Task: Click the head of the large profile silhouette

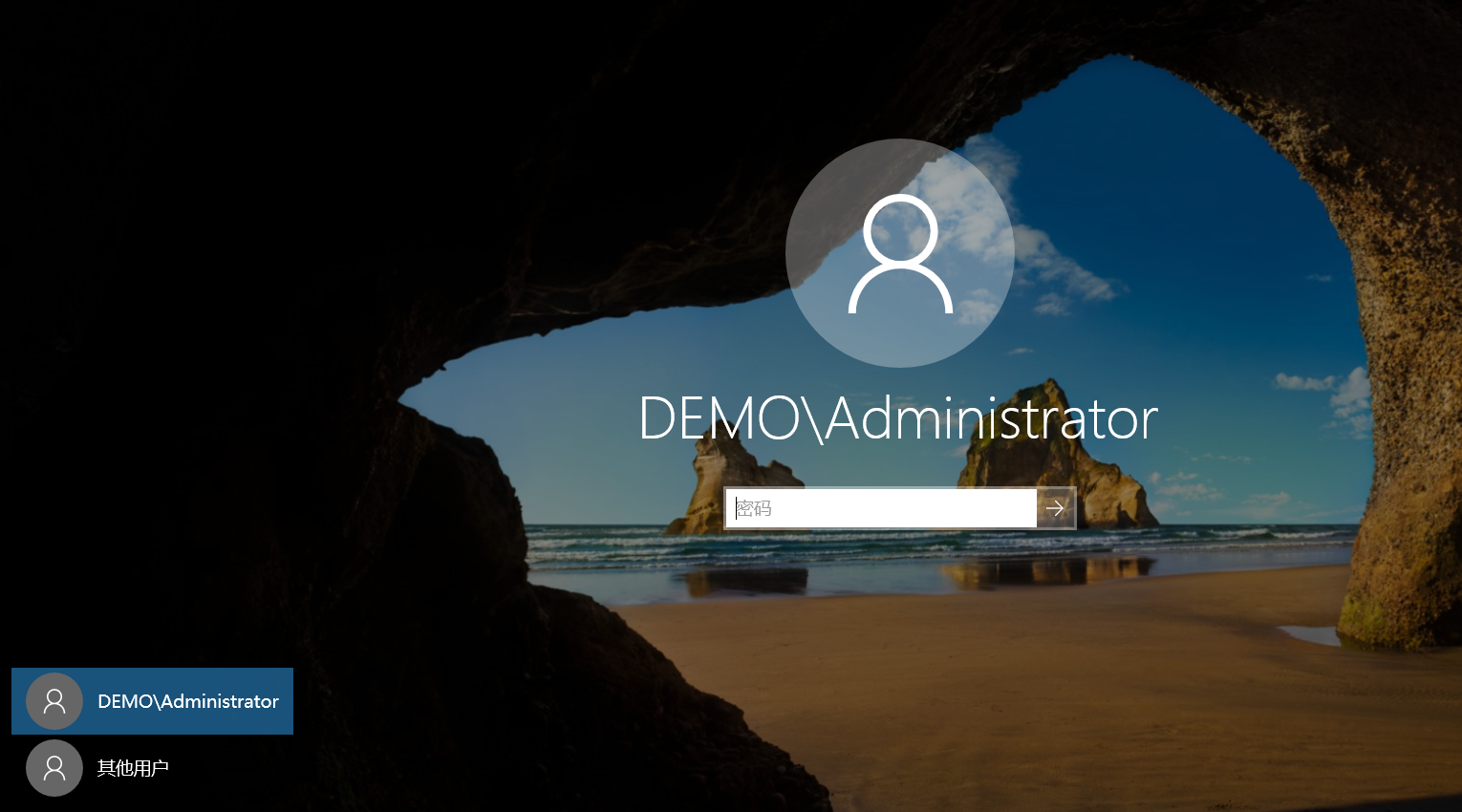Action: pos(900,229)
